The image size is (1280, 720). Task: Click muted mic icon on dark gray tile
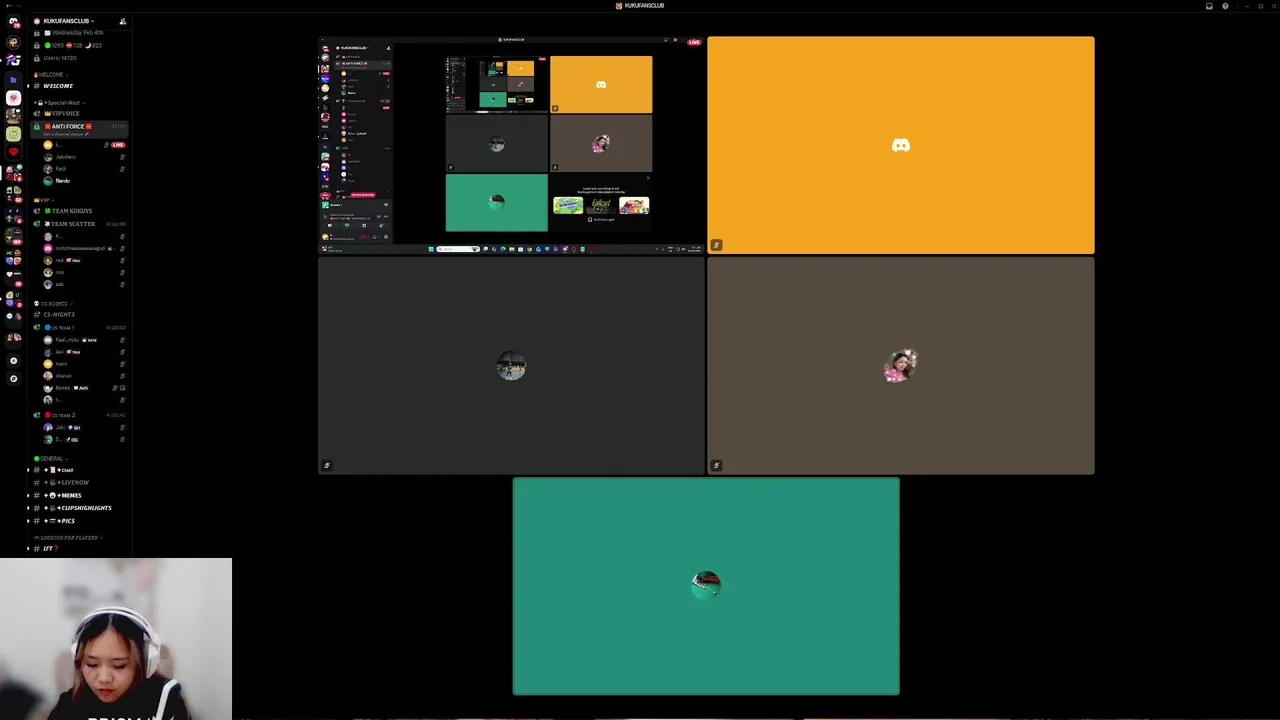(x=327, y=465)
